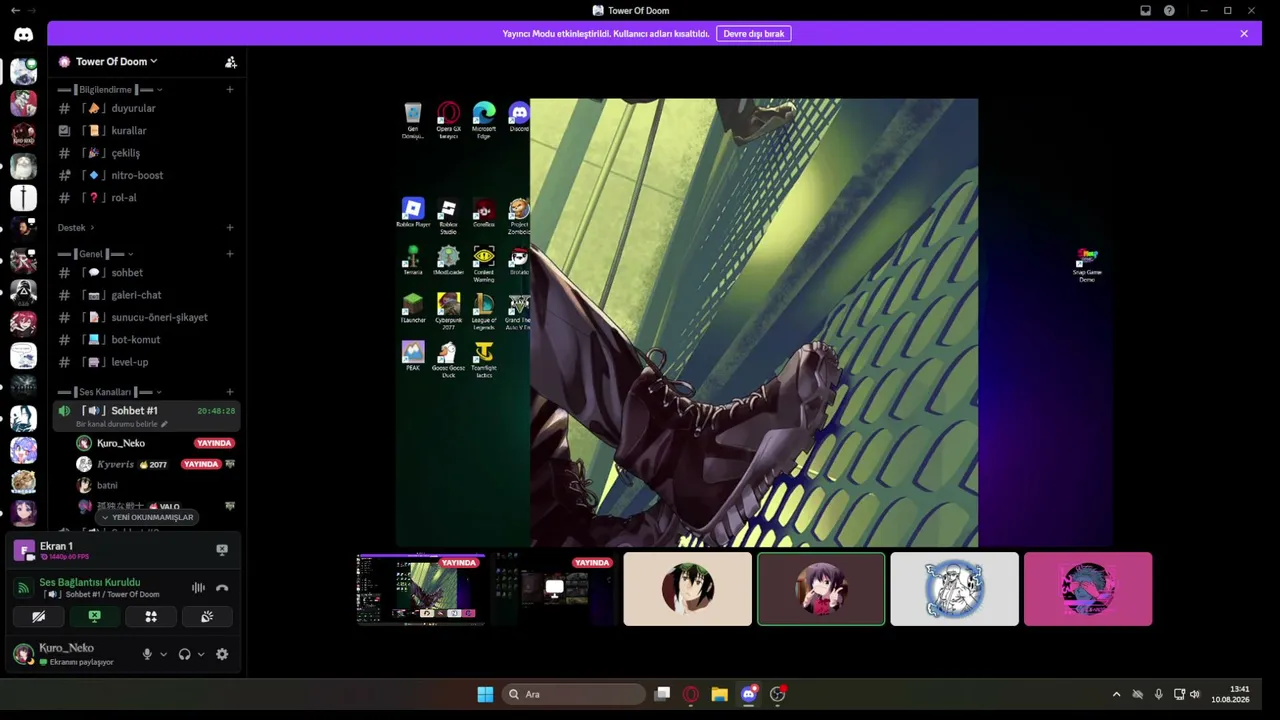Click Devre dışı bırak button
Screen dimensions: 1280x720
coord(754,34)
